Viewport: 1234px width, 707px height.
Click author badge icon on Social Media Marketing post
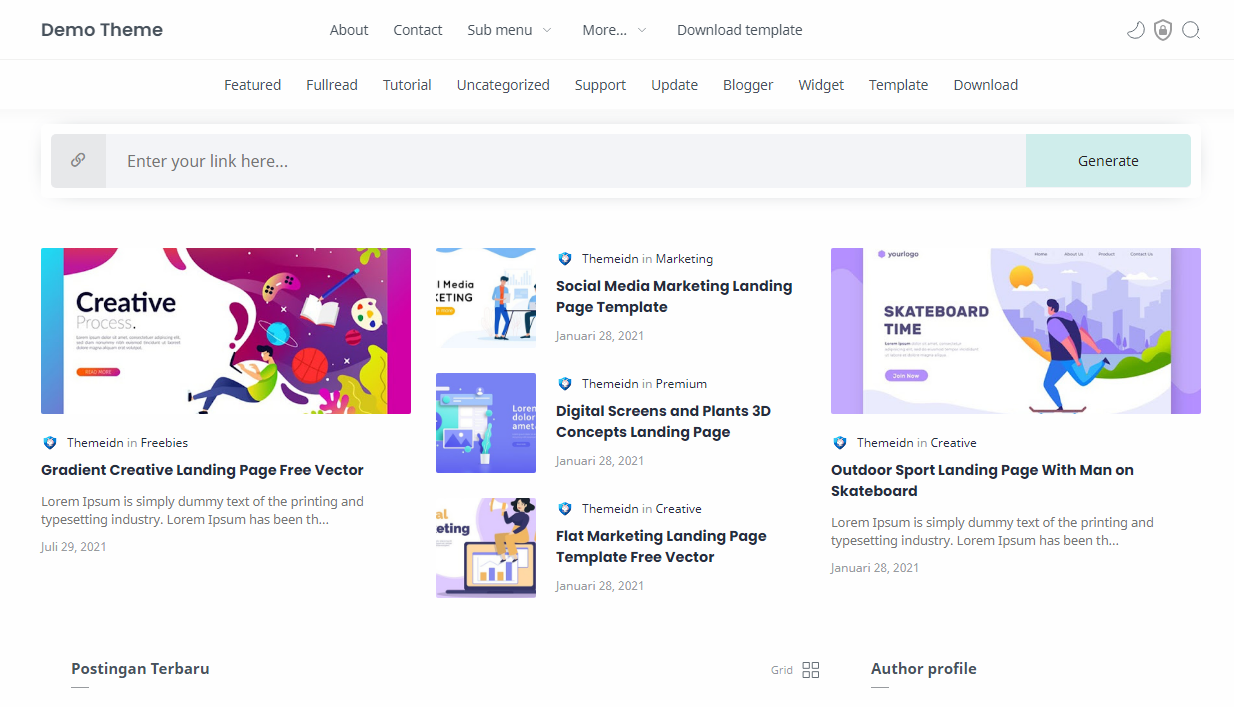pyautogui.click(x=565, y=258)
